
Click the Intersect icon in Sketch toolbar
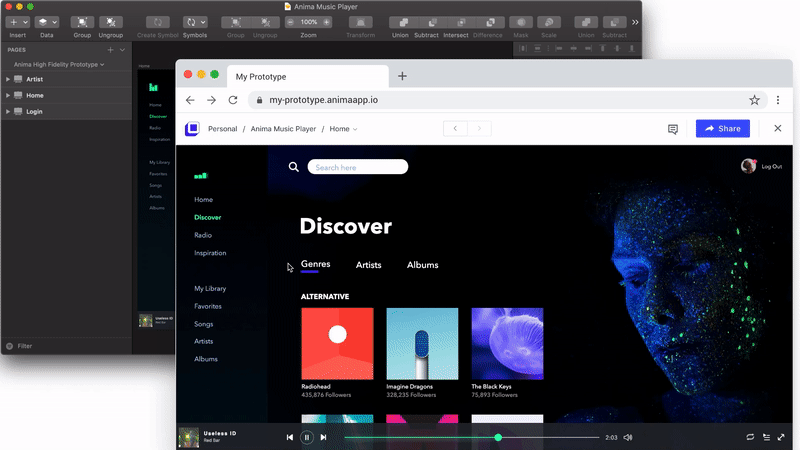tap(461, 22)
